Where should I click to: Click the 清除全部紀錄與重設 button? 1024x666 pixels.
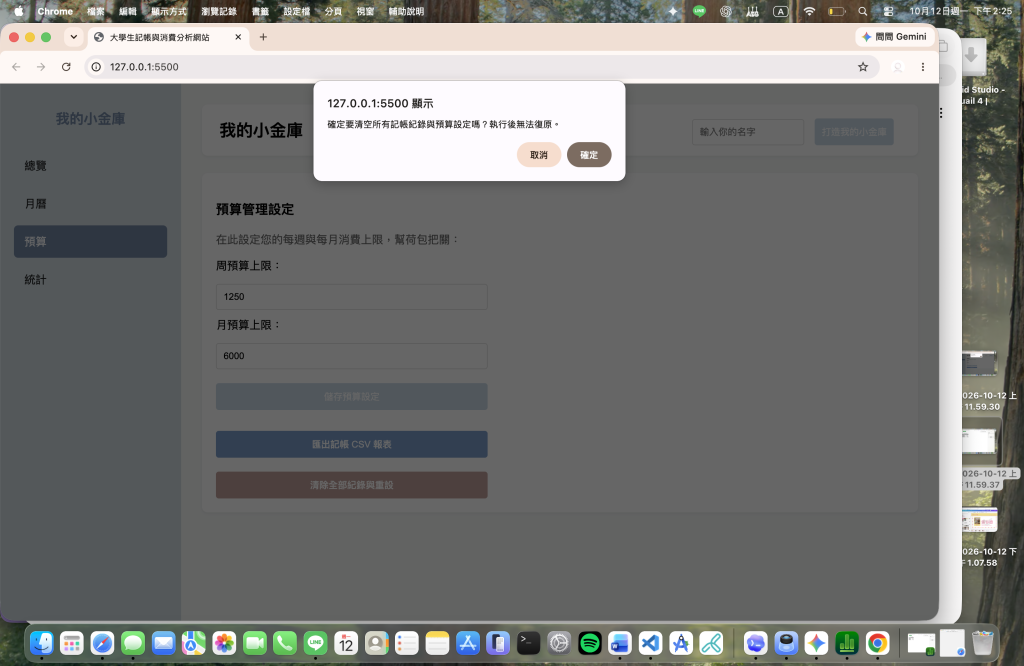(x=351, y=485)
